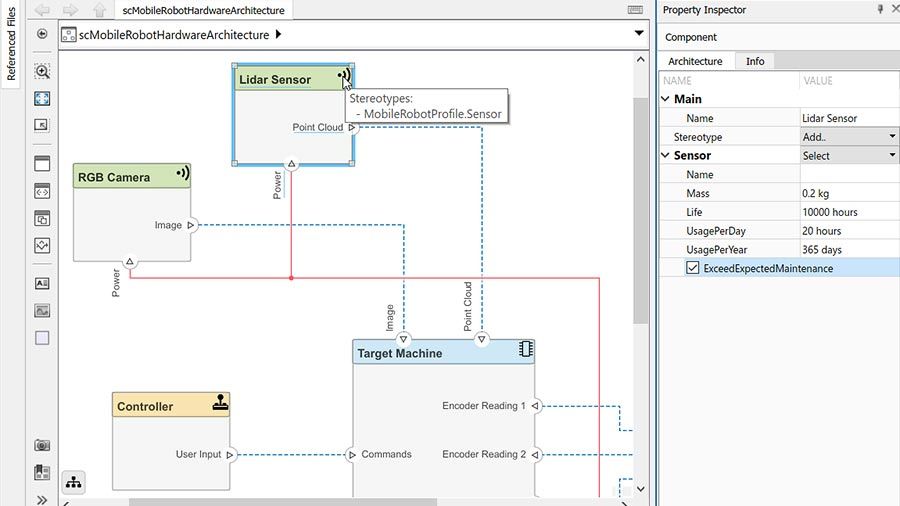This screenshot has height=506, width=900.
Task: Switch to the Info tab
Action: 755,61
